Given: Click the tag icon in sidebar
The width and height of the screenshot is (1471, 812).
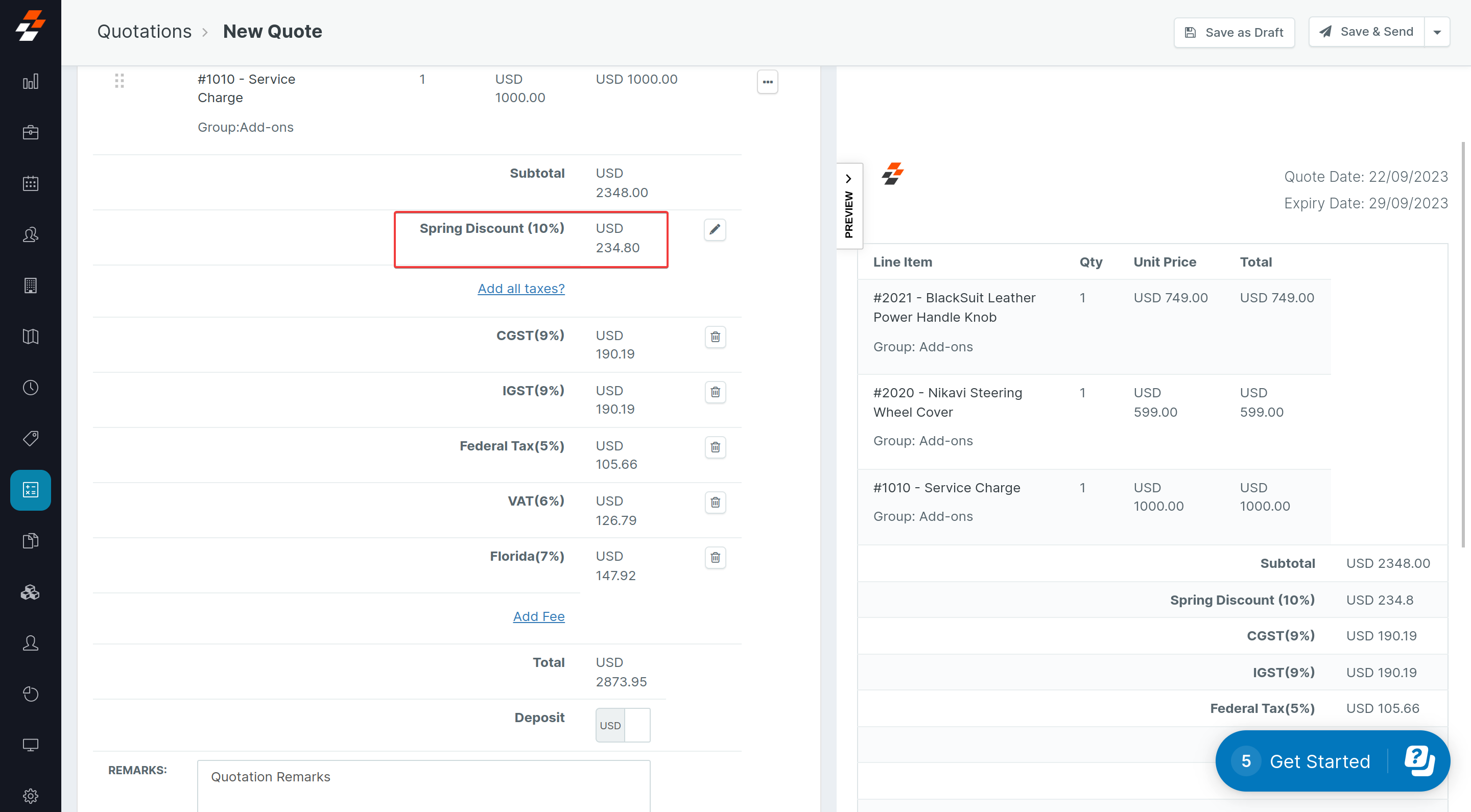Looking at the screenshot, I should tap(30, 439).
